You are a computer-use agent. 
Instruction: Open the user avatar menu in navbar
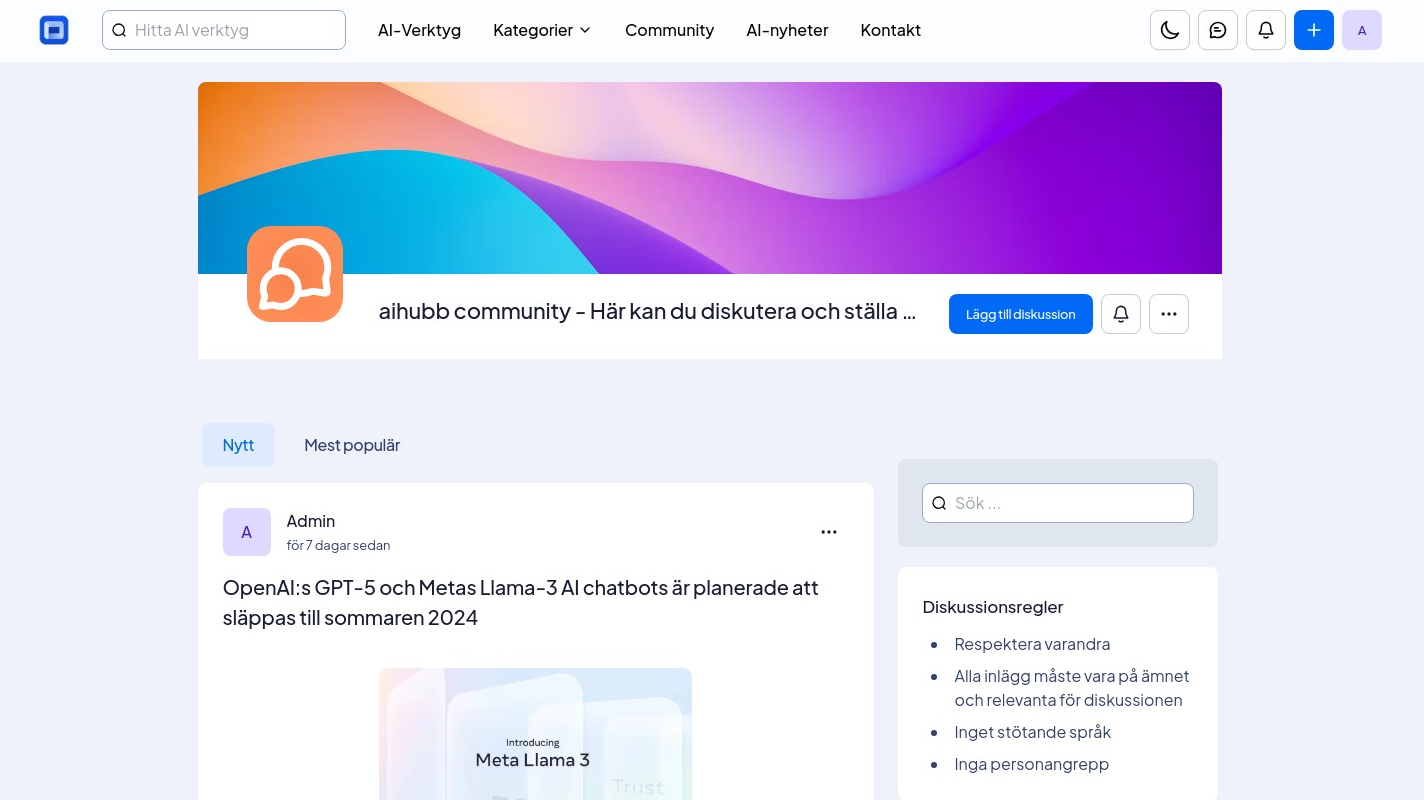(1362, 30)
